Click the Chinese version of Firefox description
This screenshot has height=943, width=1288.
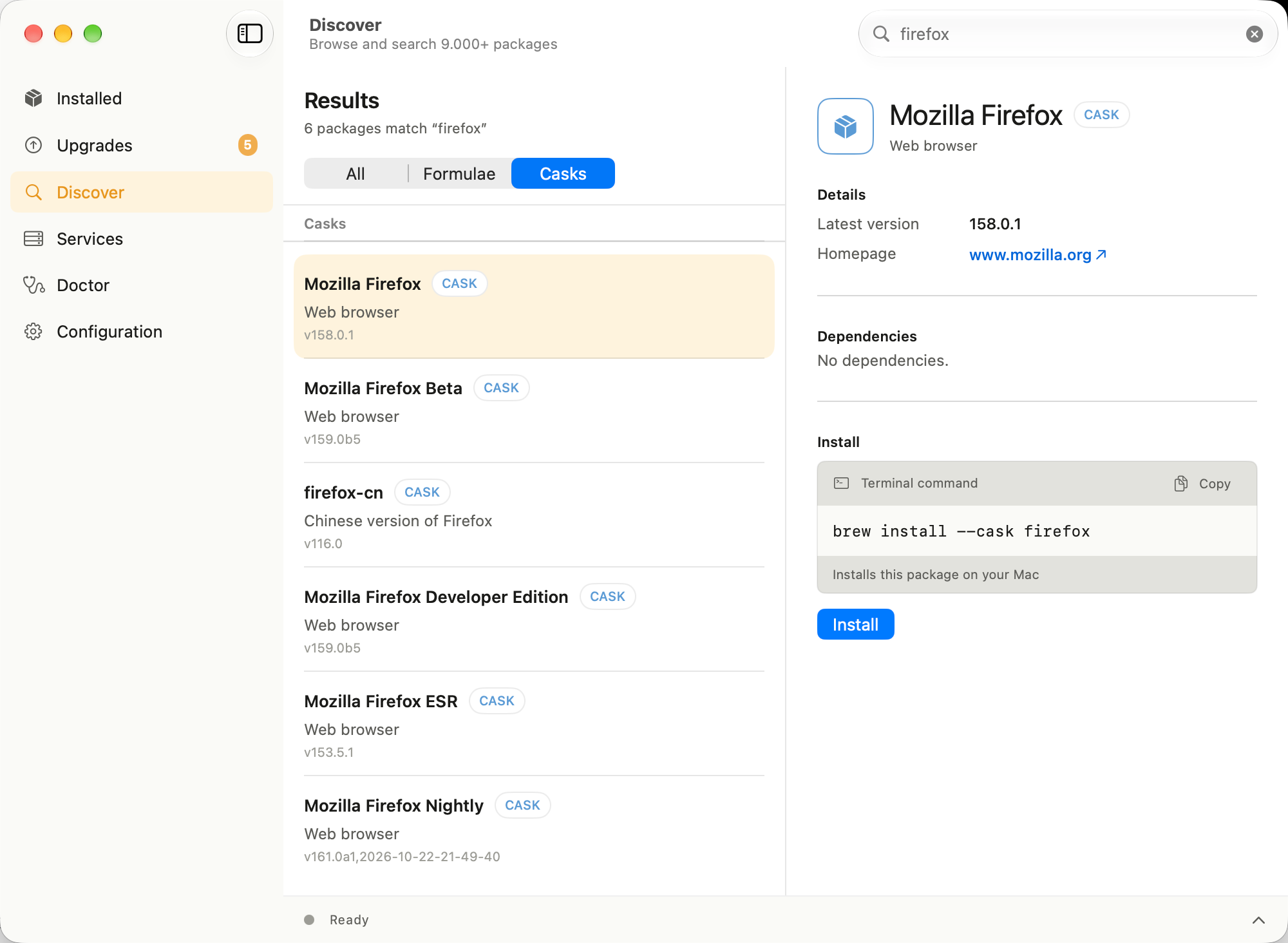click(398, 521)
